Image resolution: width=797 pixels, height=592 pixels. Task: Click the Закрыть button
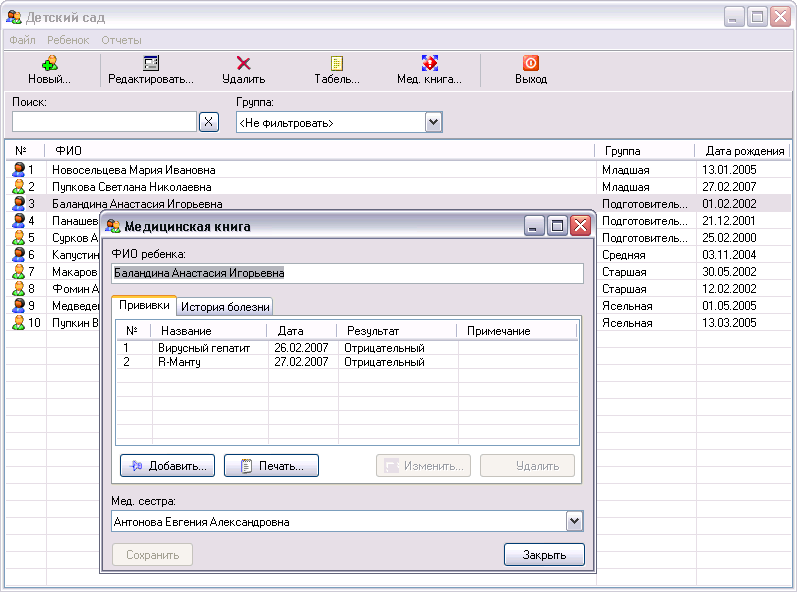tap(544, 554)
